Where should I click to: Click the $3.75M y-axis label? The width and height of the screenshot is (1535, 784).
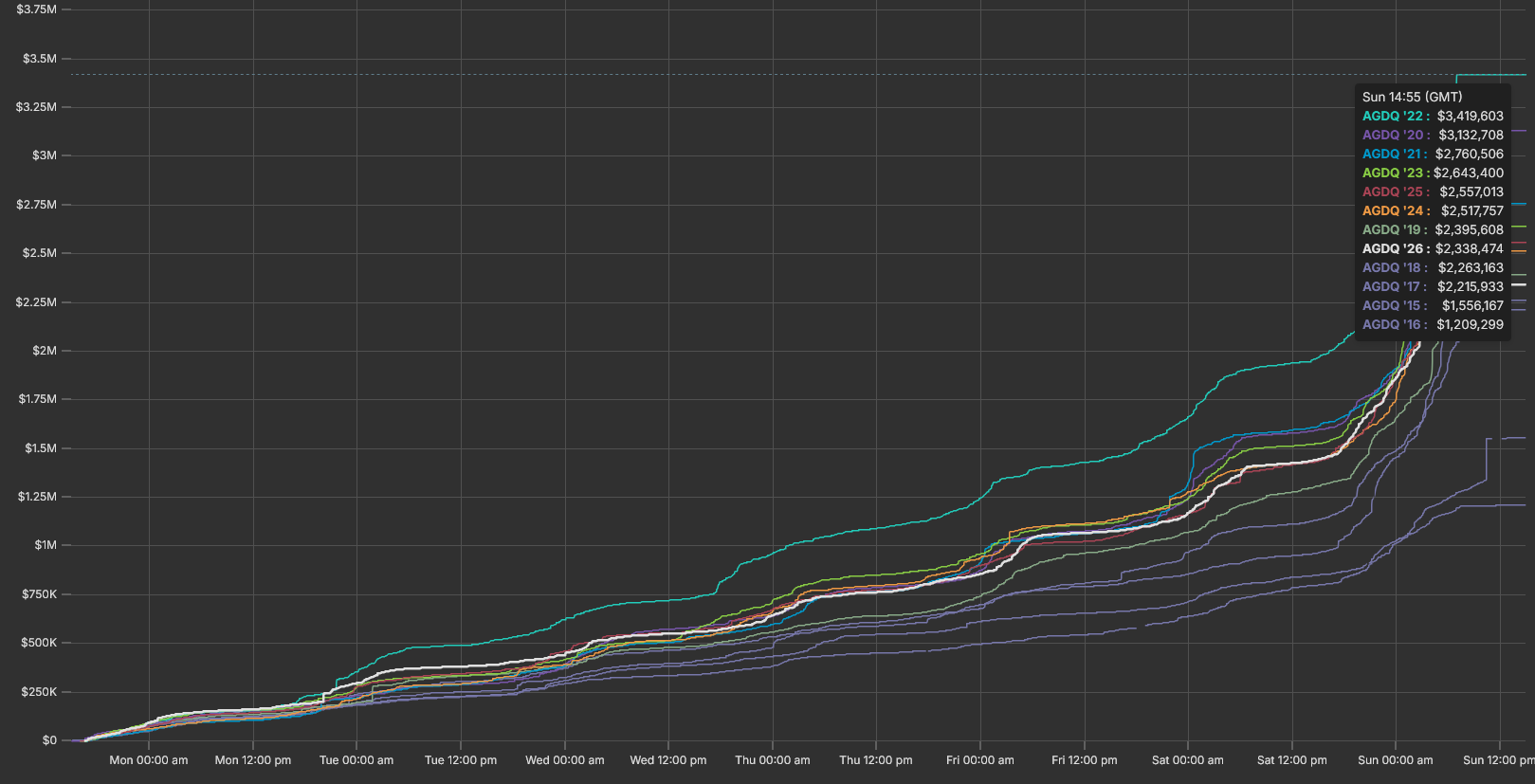[x=36, y=9]
